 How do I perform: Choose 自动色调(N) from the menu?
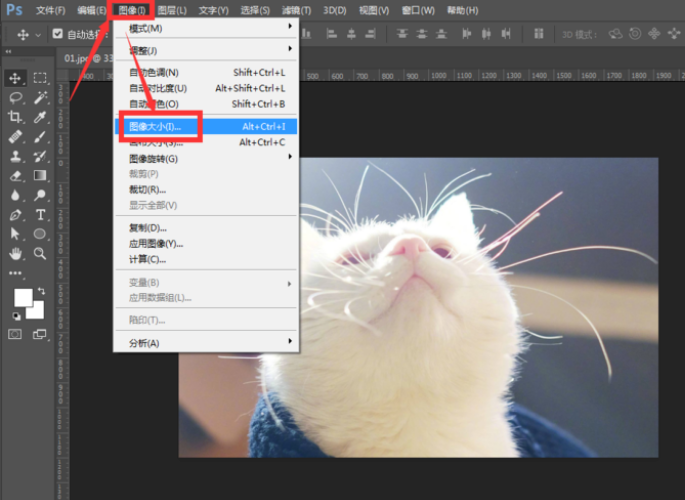coord(206,72)
